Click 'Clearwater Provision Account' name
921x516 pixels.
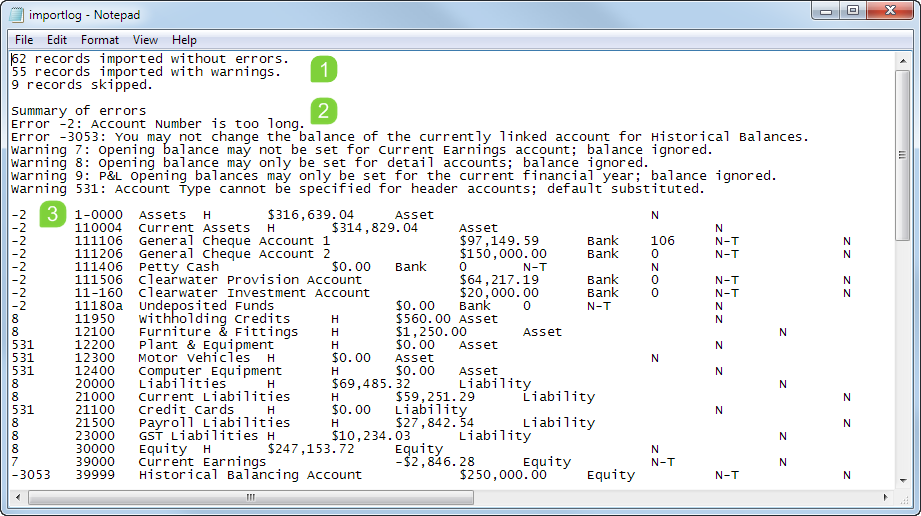[250, 280]
